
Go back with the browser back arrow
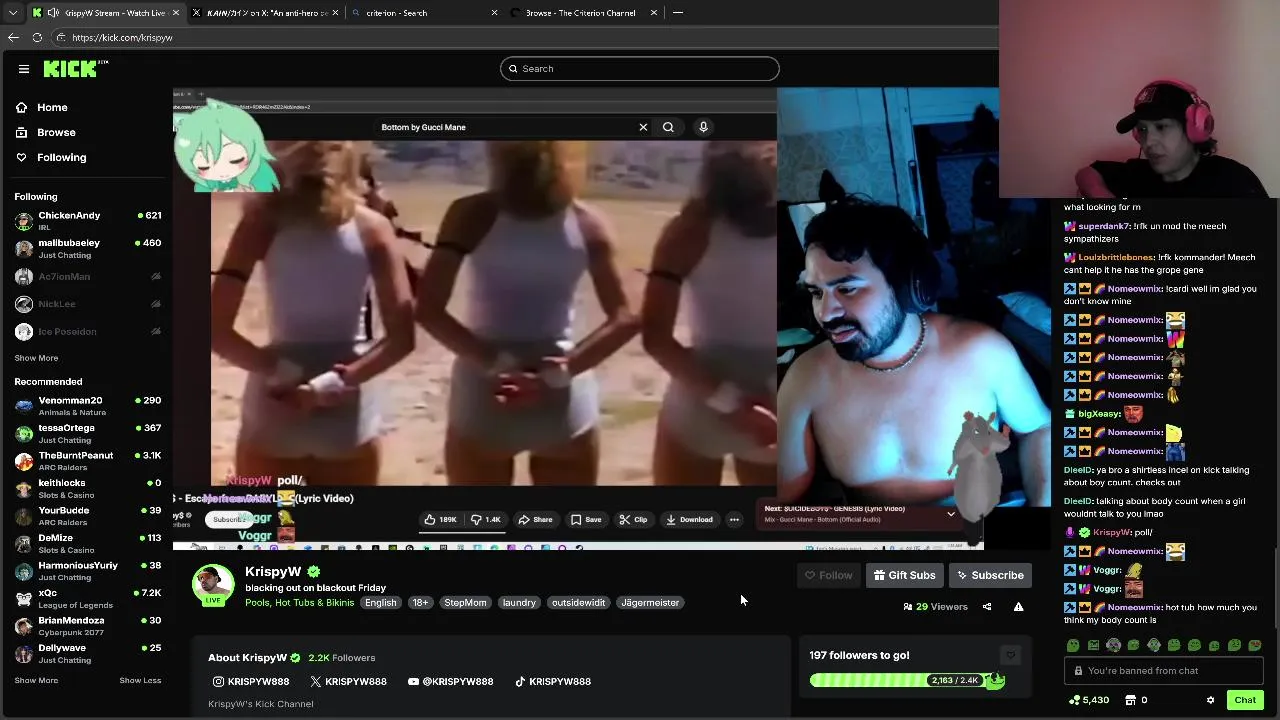click(x=13, y=37)
